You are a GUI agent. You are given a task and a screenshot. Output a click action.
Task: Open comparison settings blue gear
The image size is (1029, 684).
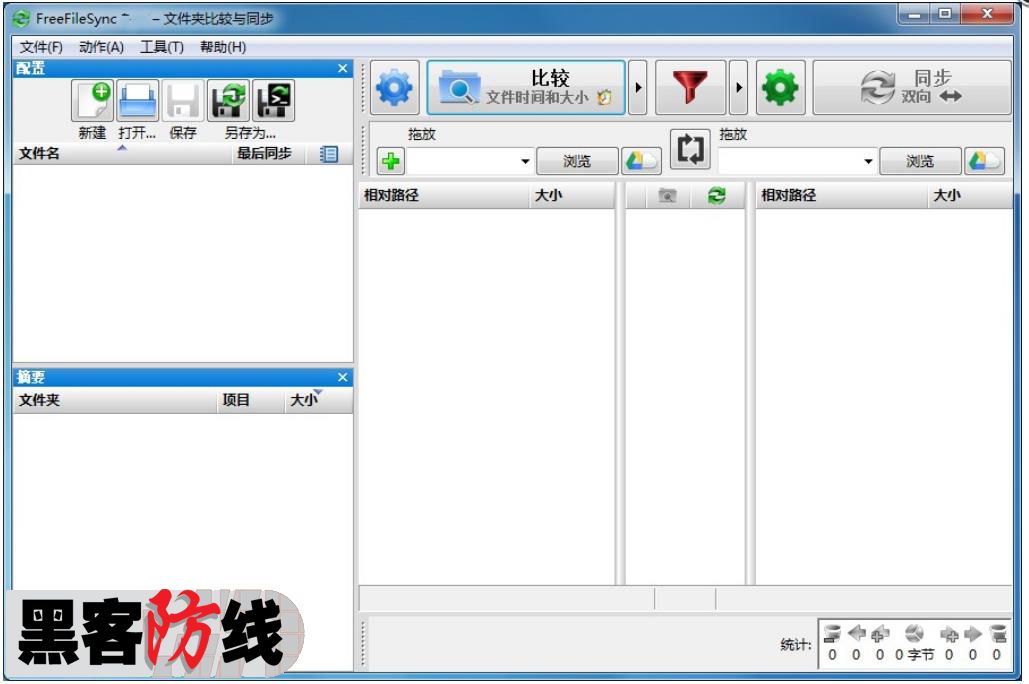[394, 87]
